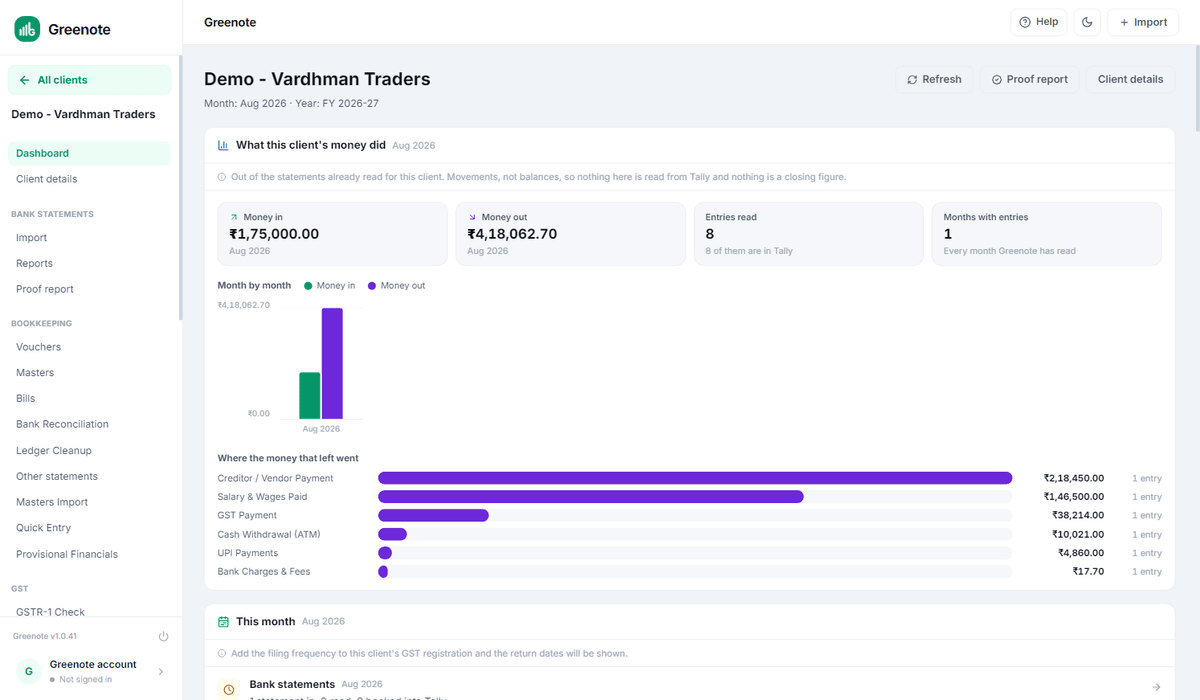Screen dimensions: 1200x700
Task: Click the UPI Payments label
Action: pos(248,553)
